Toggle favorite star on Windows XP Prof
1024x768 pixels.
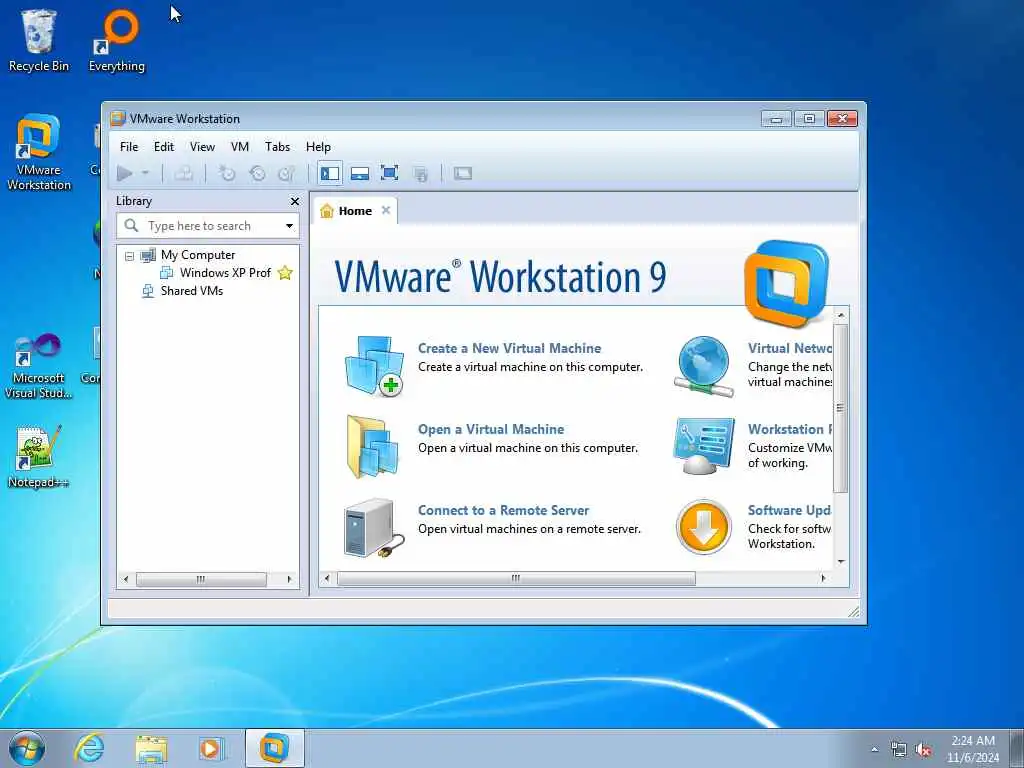(285, 272)
